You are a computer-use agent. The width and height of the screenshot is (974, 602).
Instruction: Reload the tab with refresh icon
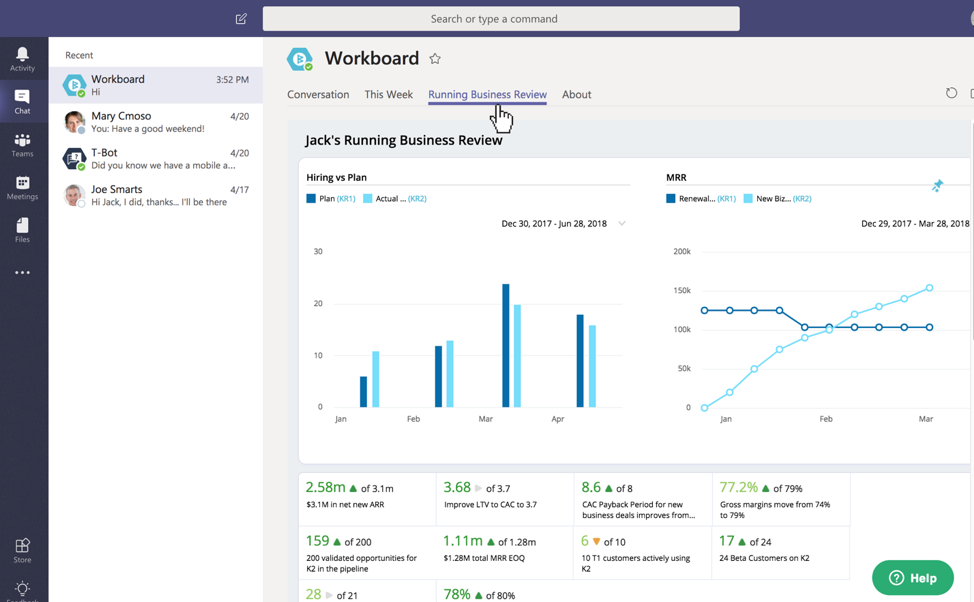click(x=951, y=93)
